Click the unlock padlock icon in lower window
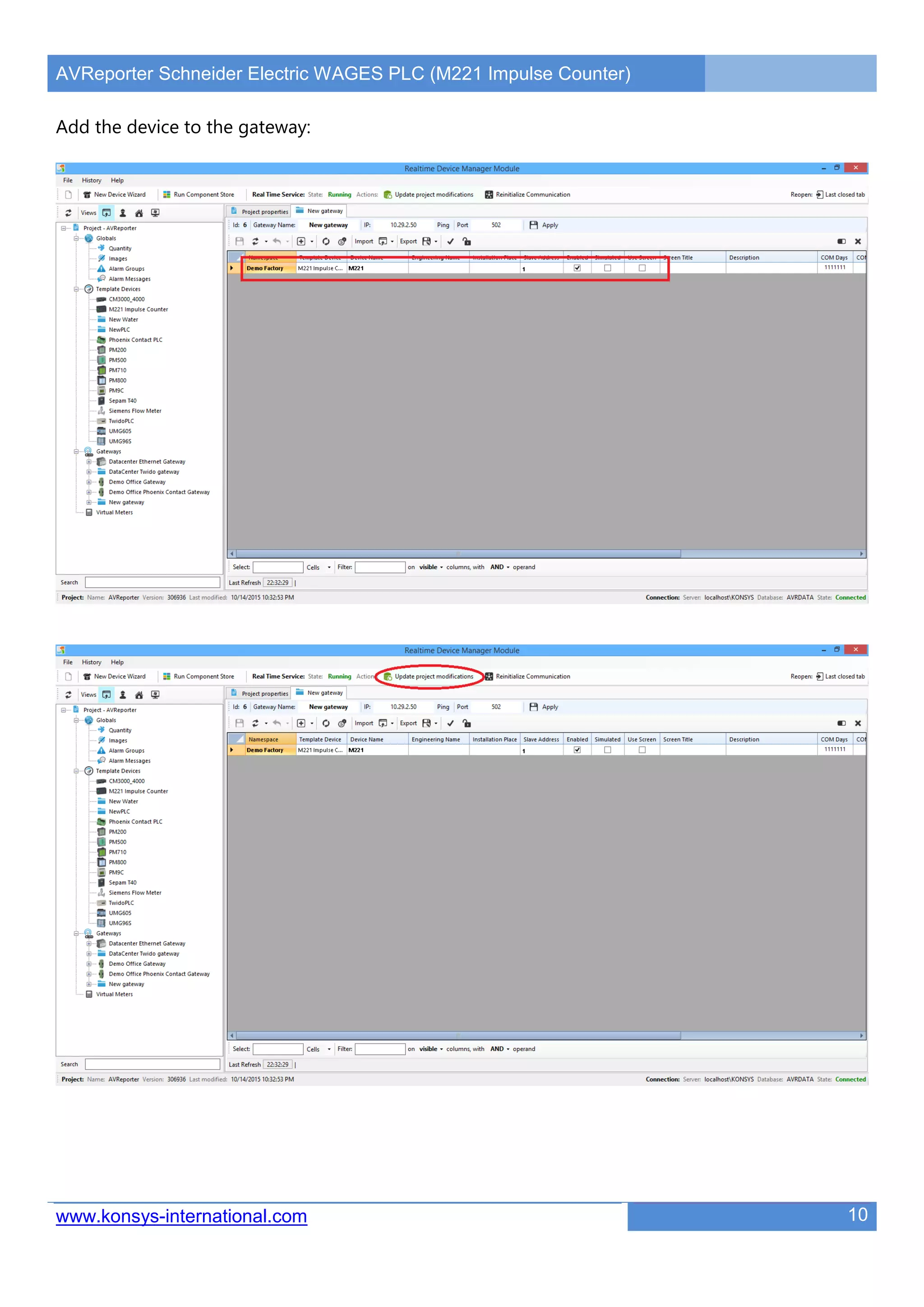The width and height of the screenshot is (924, 1307). coord(467,723)
